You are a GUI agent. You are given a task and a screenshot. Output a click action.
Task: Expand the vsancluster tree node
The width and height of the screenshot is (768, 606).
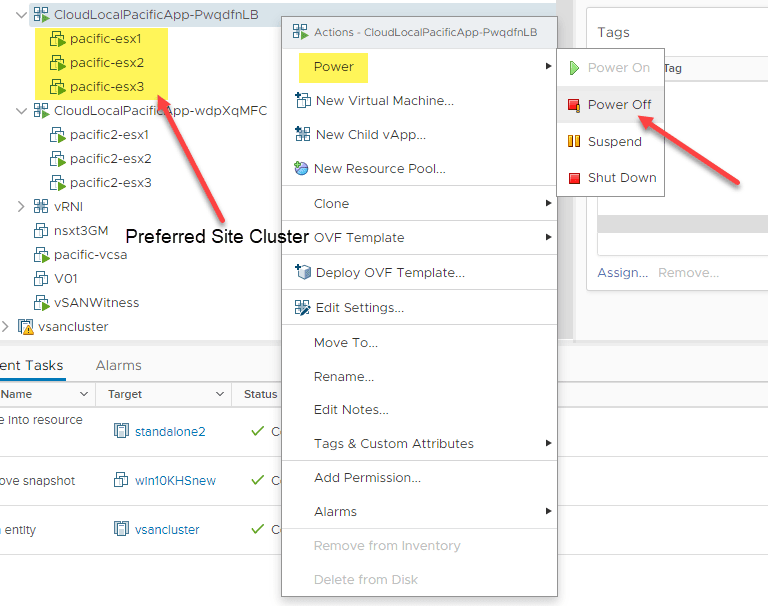tap(6, 326)
